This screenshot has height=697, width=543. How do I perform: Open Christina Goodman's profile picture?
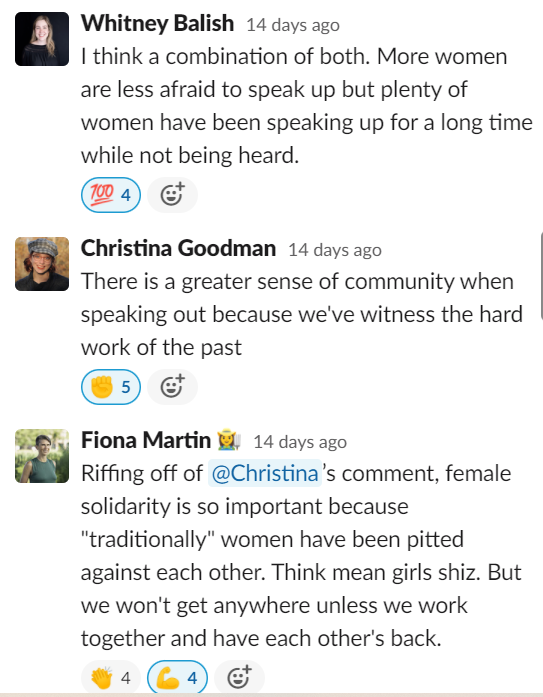tap(42, 264)
